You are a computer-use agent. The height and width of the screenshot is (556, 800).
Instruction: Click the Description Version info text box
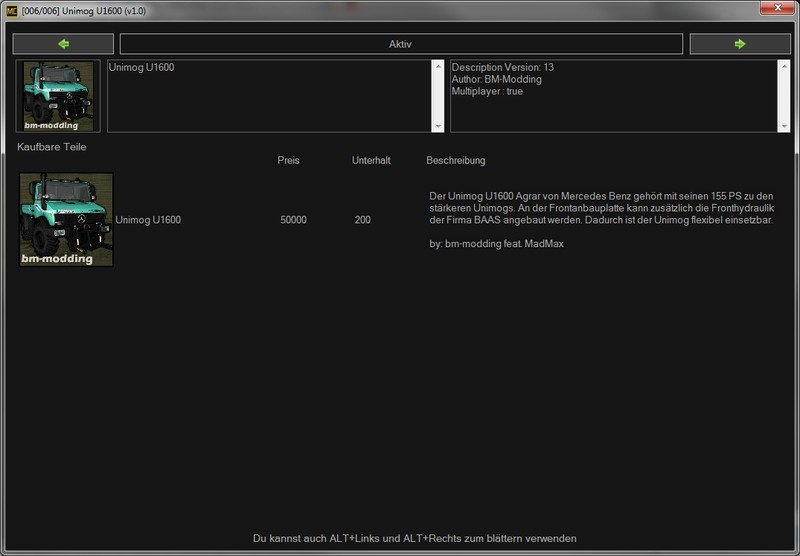click(612, 95)
